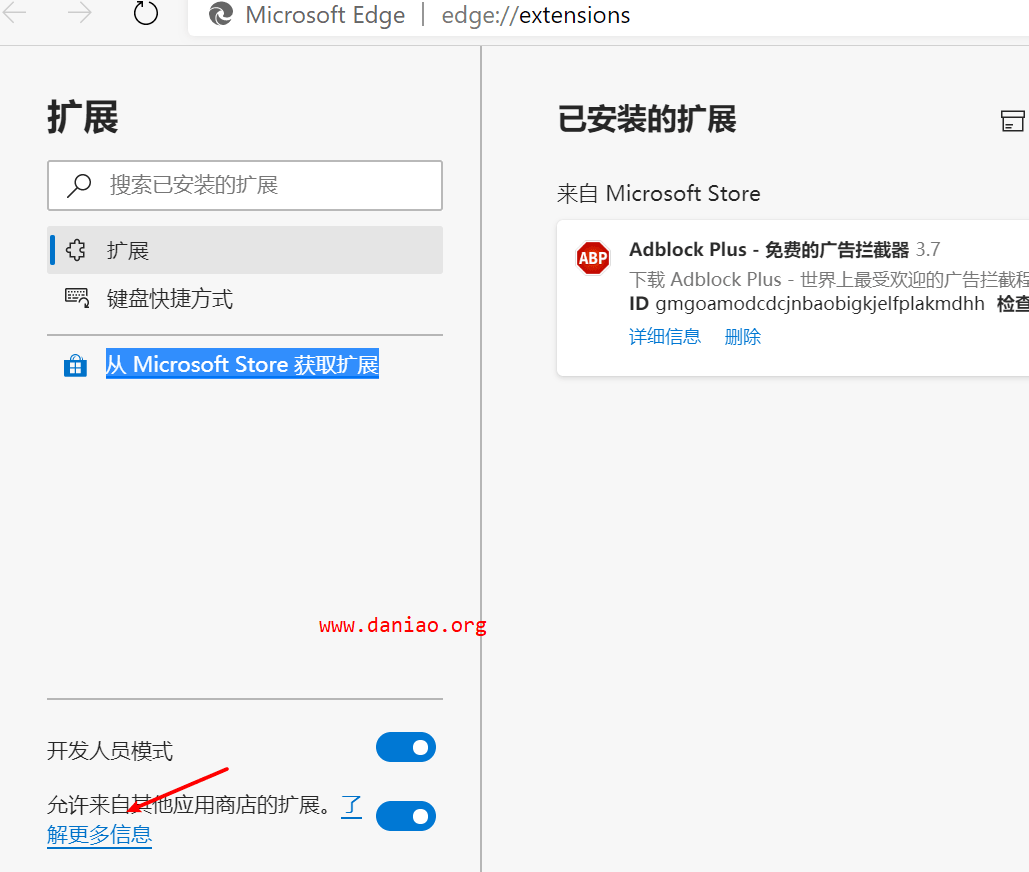
Task: Click the 开发人员模式 label text
Action: pyautogui.click(x=110, y=751)
